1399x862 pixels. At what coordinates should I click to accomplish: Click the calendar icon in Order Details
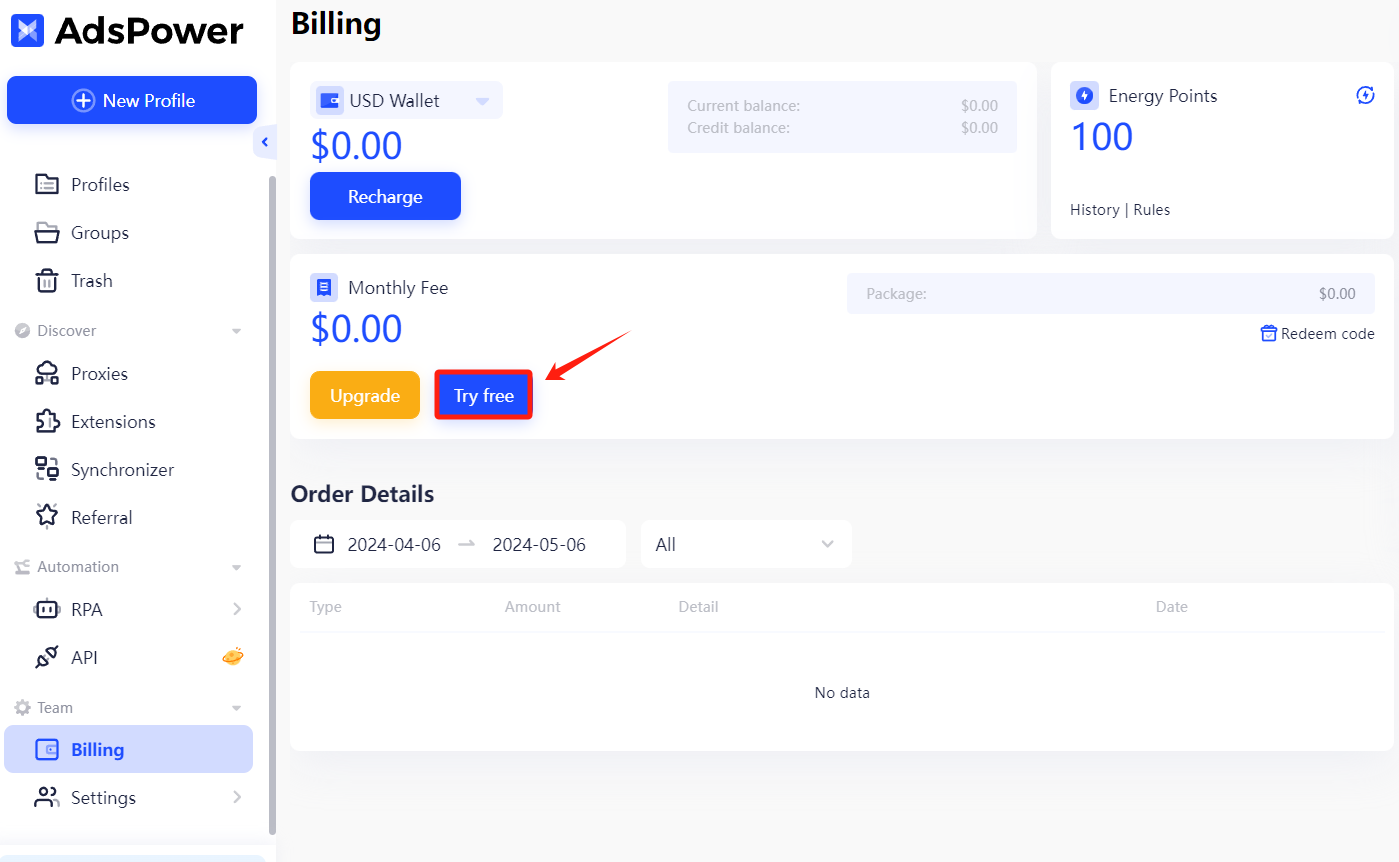(323, 543)
